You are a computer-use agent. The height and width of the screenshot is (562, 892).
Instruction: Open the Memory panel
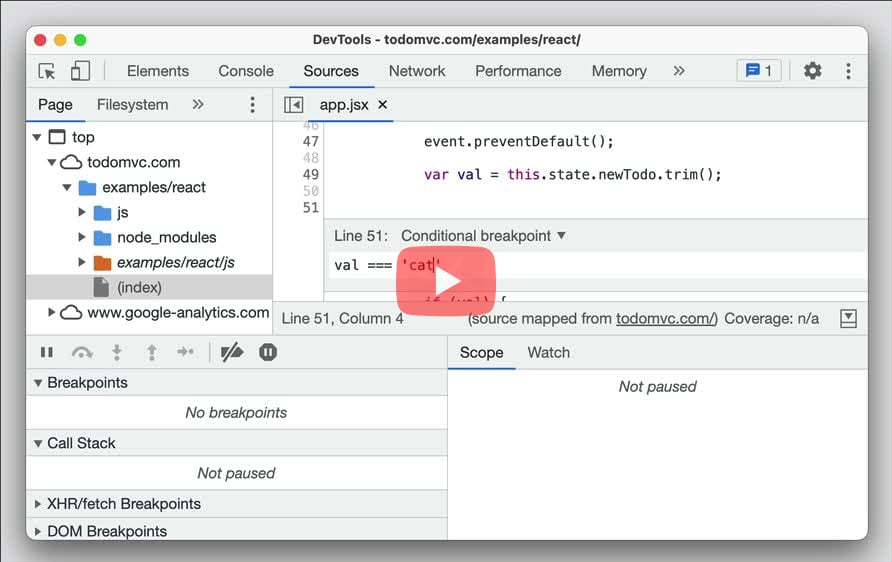619,71
